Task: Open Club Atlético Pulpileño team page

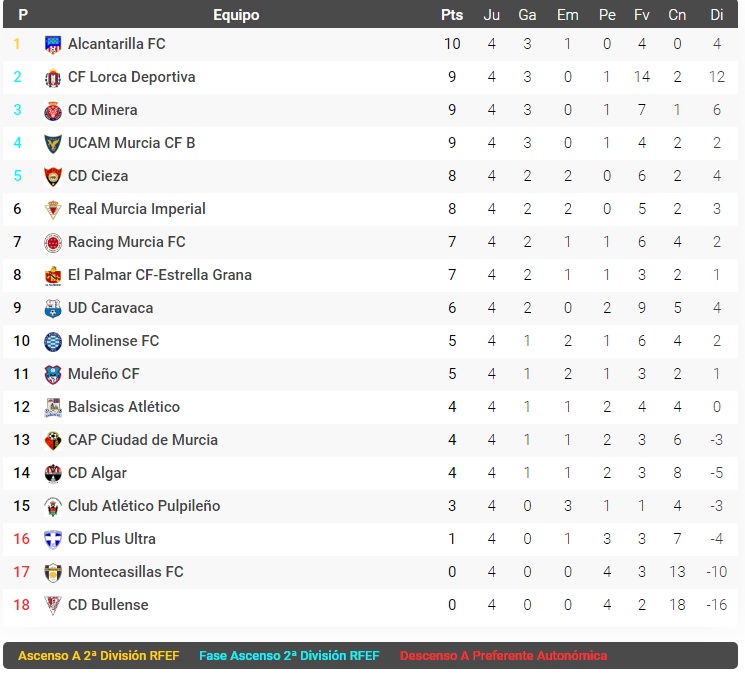Action: [144, 506]
